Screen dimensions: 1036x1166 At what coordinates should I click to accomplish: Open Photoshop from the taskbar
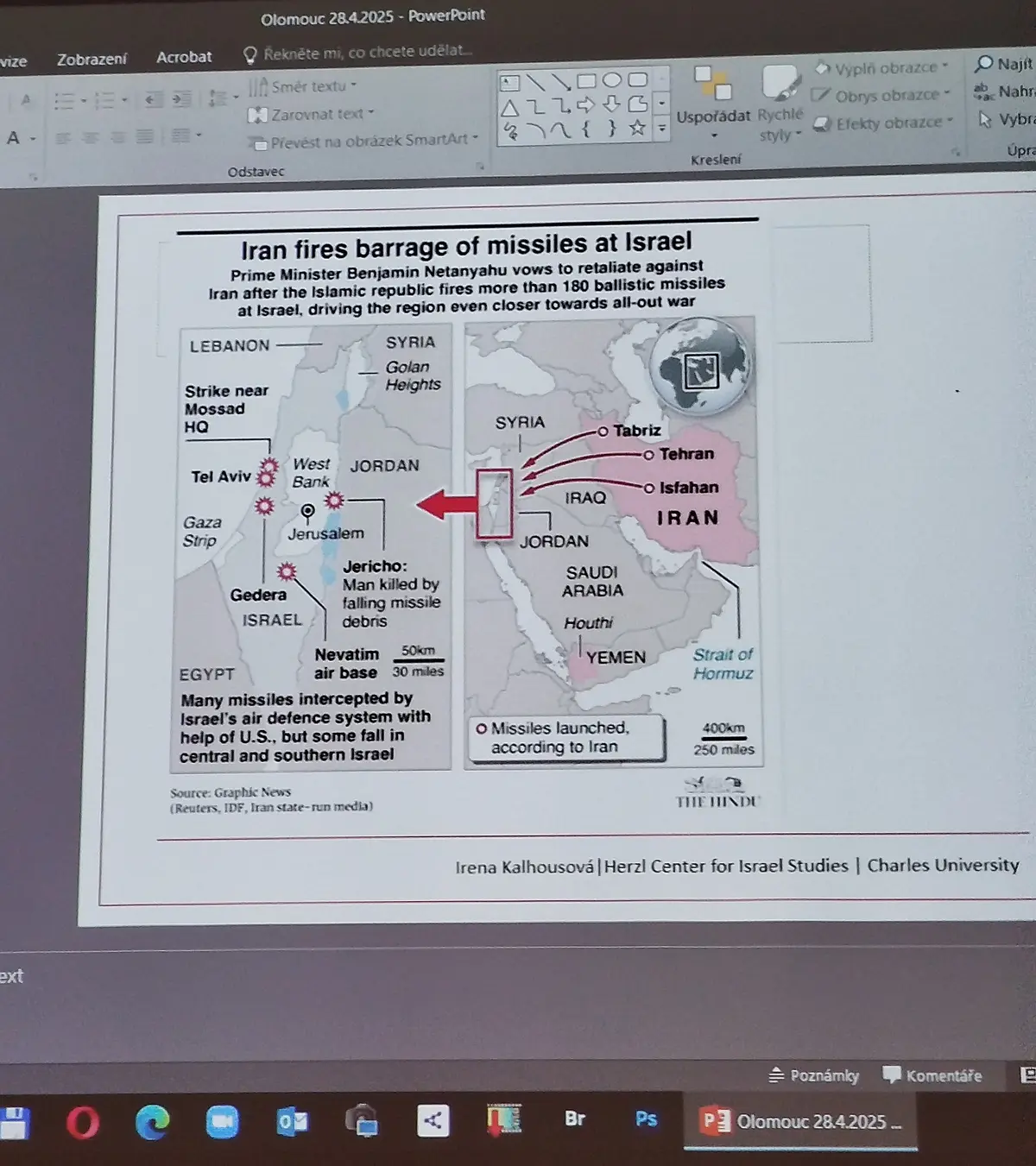click(x=646, y=1119)
